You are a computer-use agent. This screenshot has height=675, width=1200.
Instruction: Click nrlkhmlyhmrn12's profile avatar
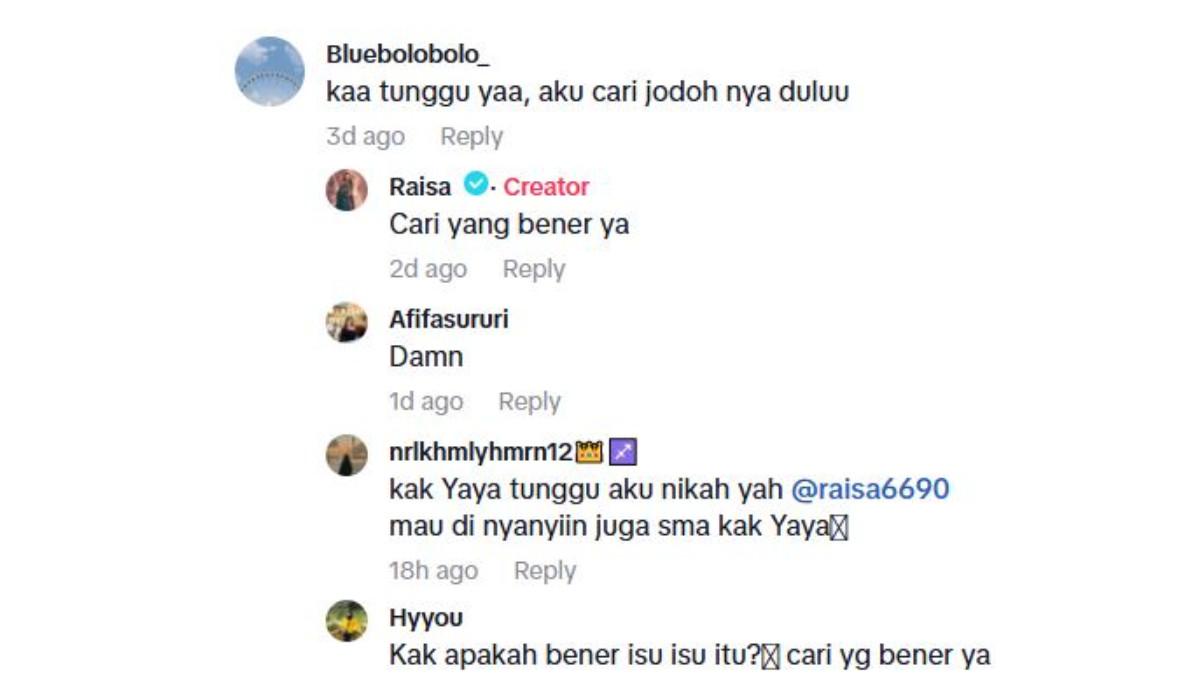point(347,455)
